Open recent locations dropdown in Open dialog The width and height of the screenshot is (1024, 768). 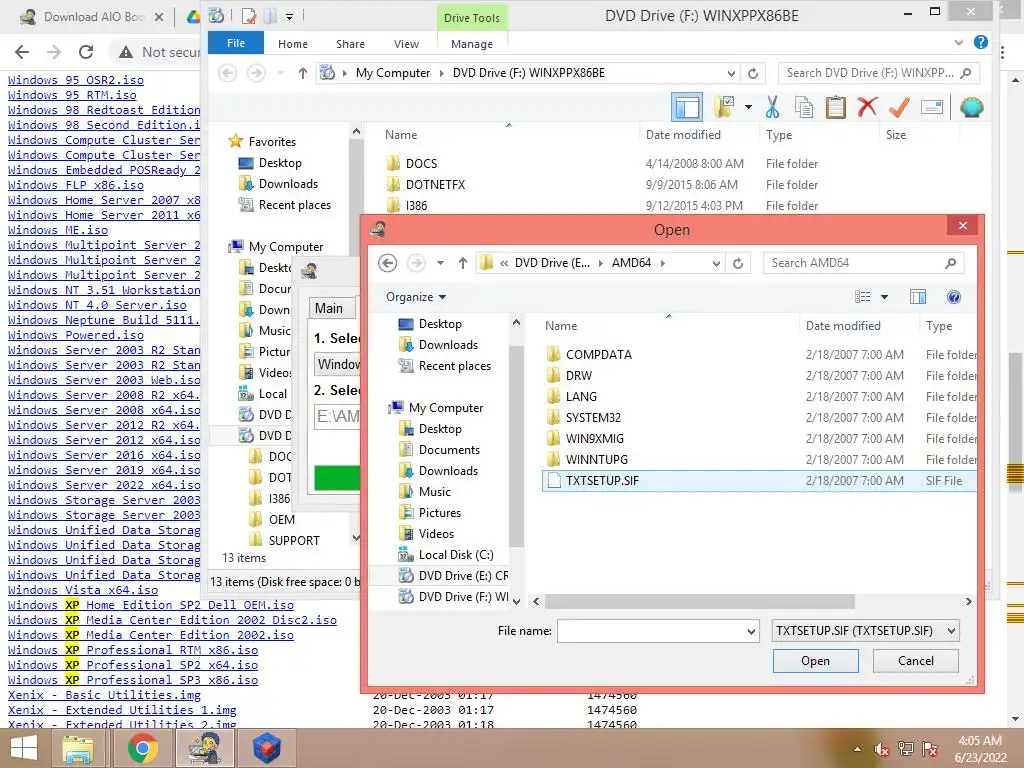tap(440, 263)
